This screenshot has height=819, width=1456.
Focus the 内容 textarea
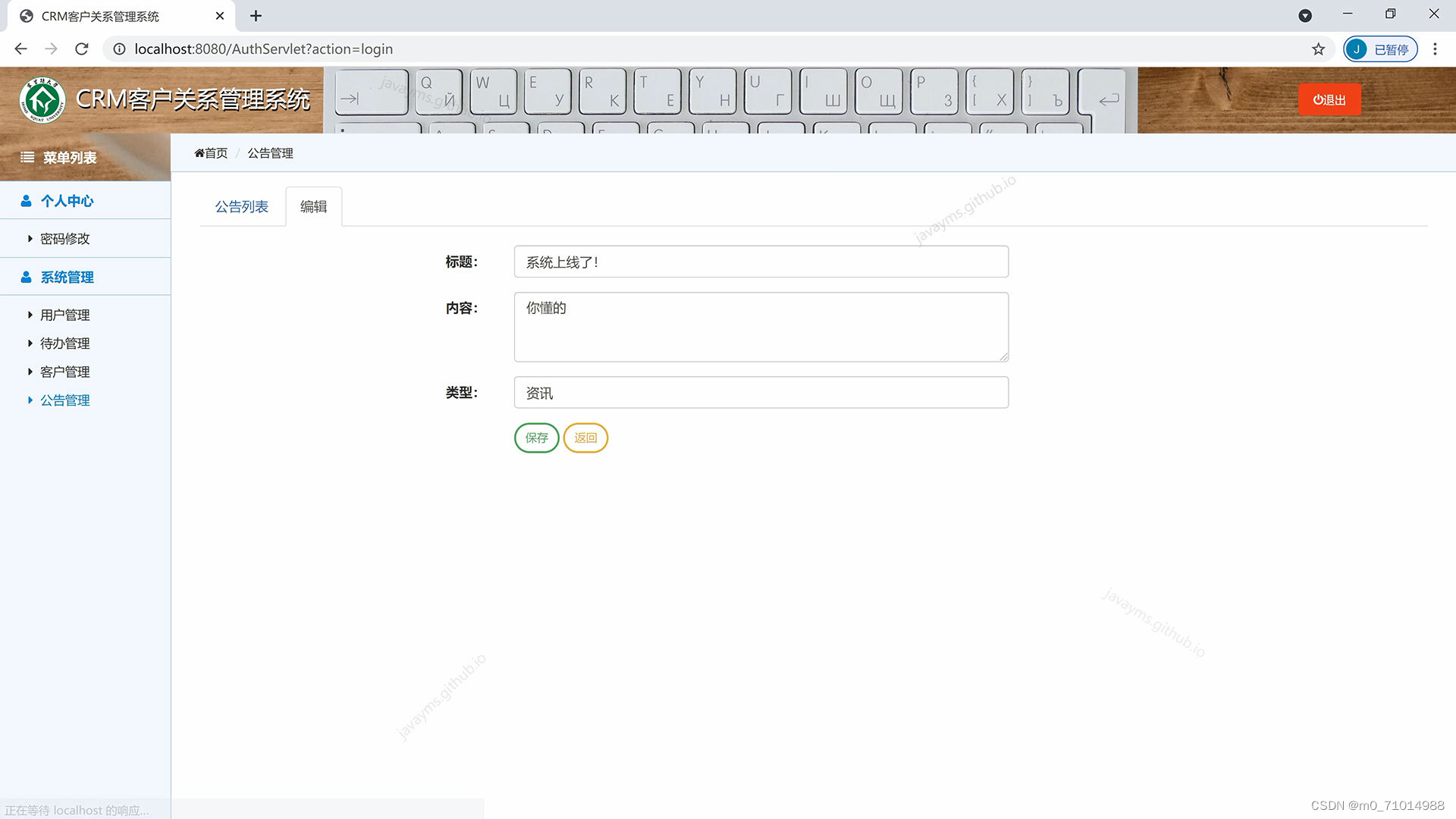pyautogui.click(x=761, y=327)
